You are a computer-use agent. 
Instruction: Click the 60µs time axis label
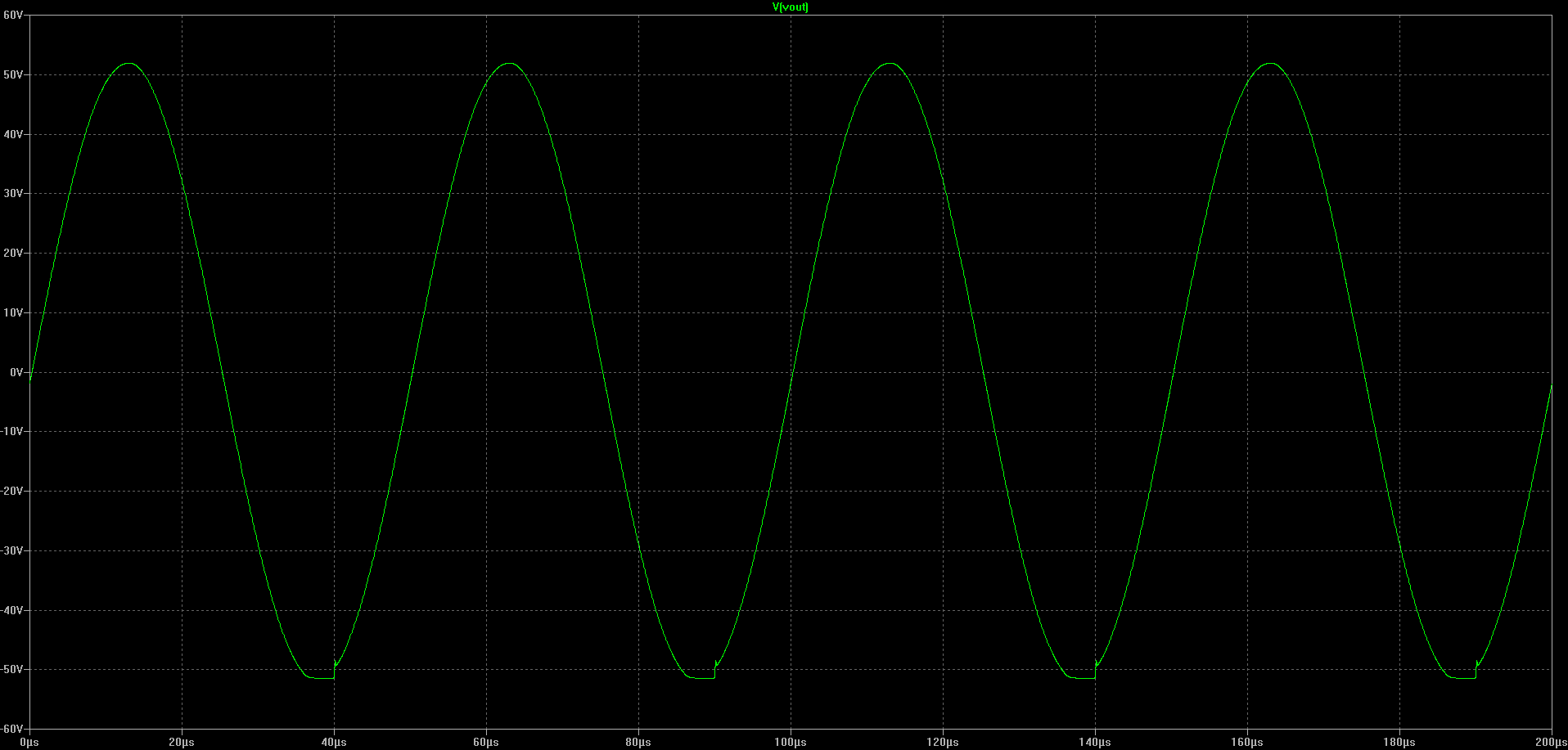[x=486, y=743]
